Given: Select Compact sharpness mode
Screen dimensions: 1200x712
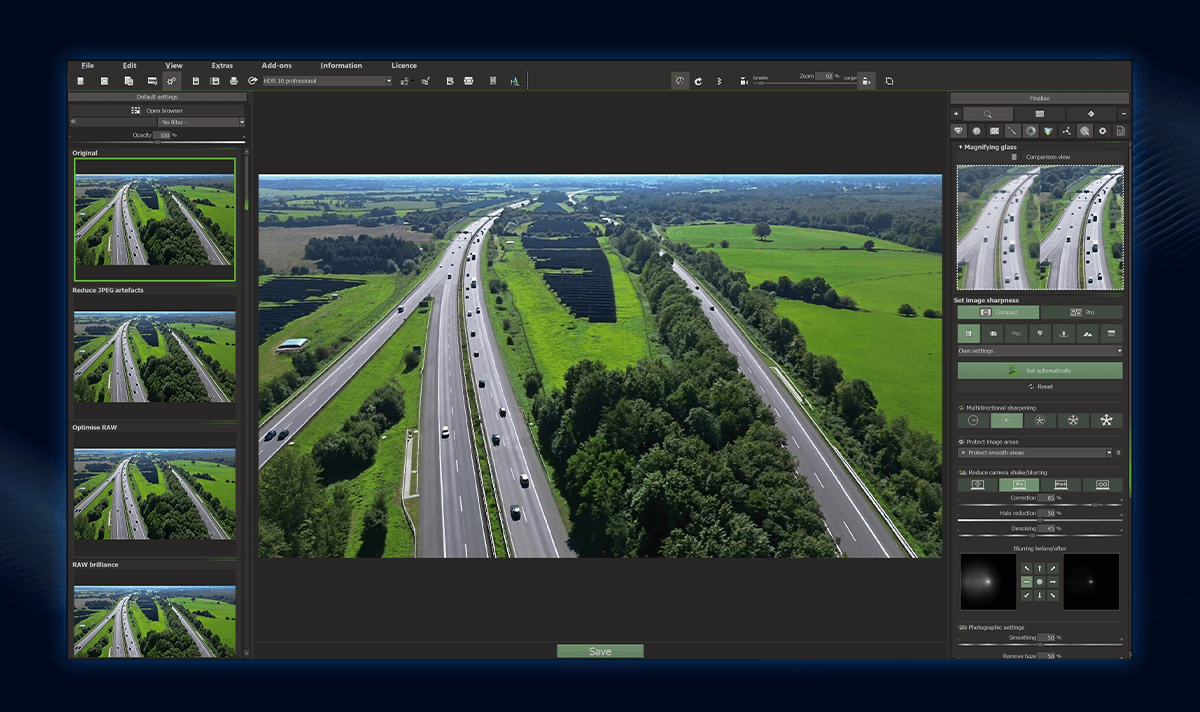Looking at the screenshot, I should [x=997, y=312].
